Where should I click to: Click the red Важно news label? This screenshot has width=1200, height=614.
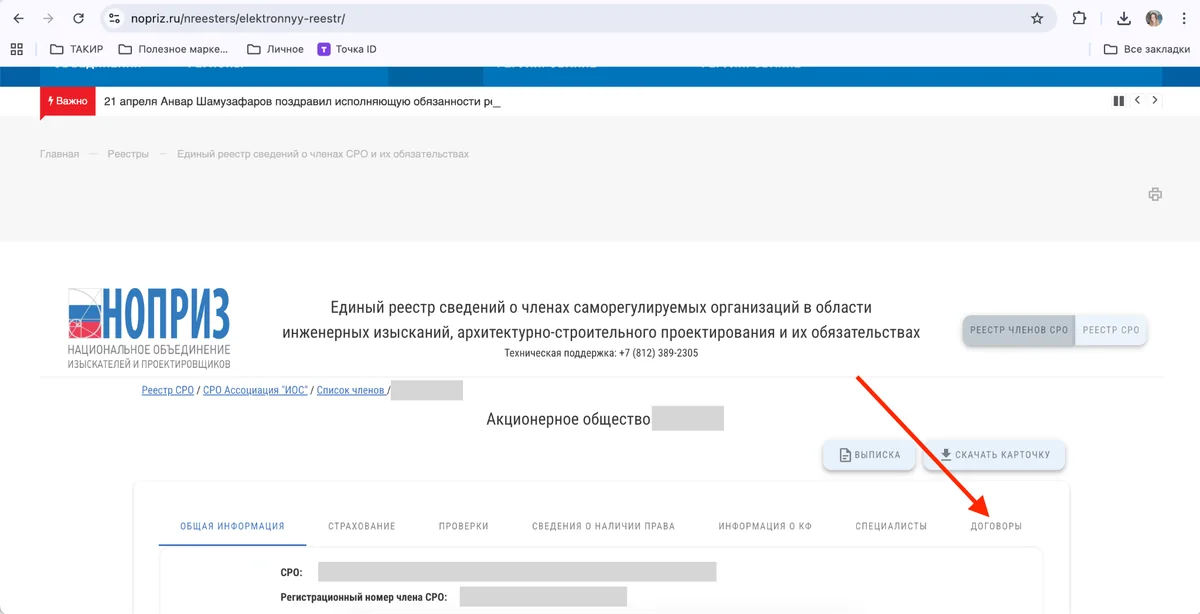67,101
